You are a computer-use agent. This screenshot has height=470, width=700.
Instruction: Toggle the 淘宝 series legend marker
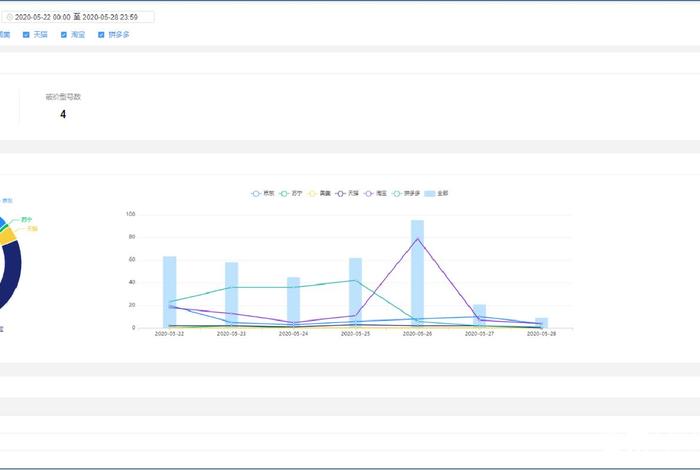click(370, 193)
